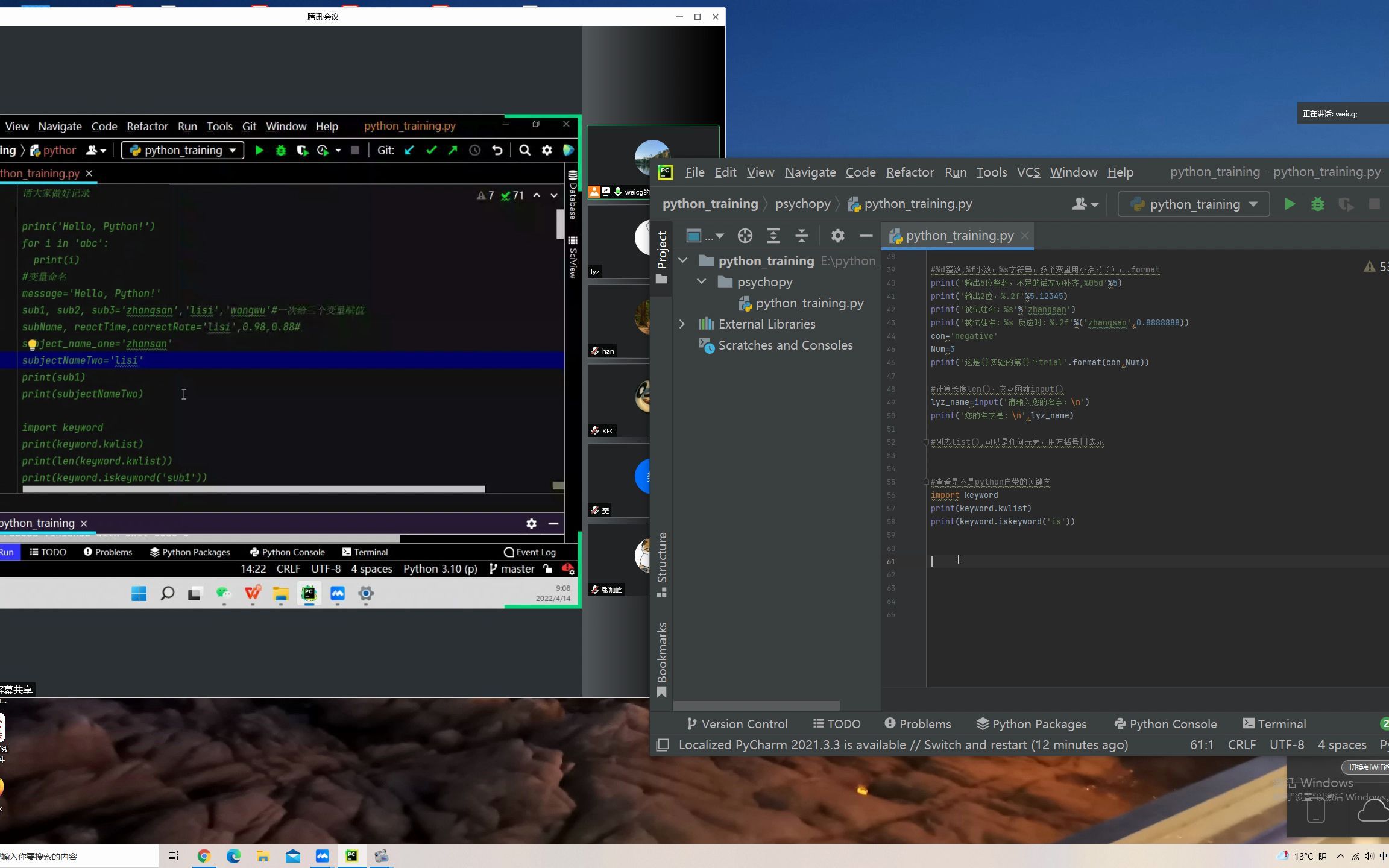Image resolution: width=1389 pixels, height=868 pixels.
Task: Run python_training with coverage
Action: [x=1345, y=204]
